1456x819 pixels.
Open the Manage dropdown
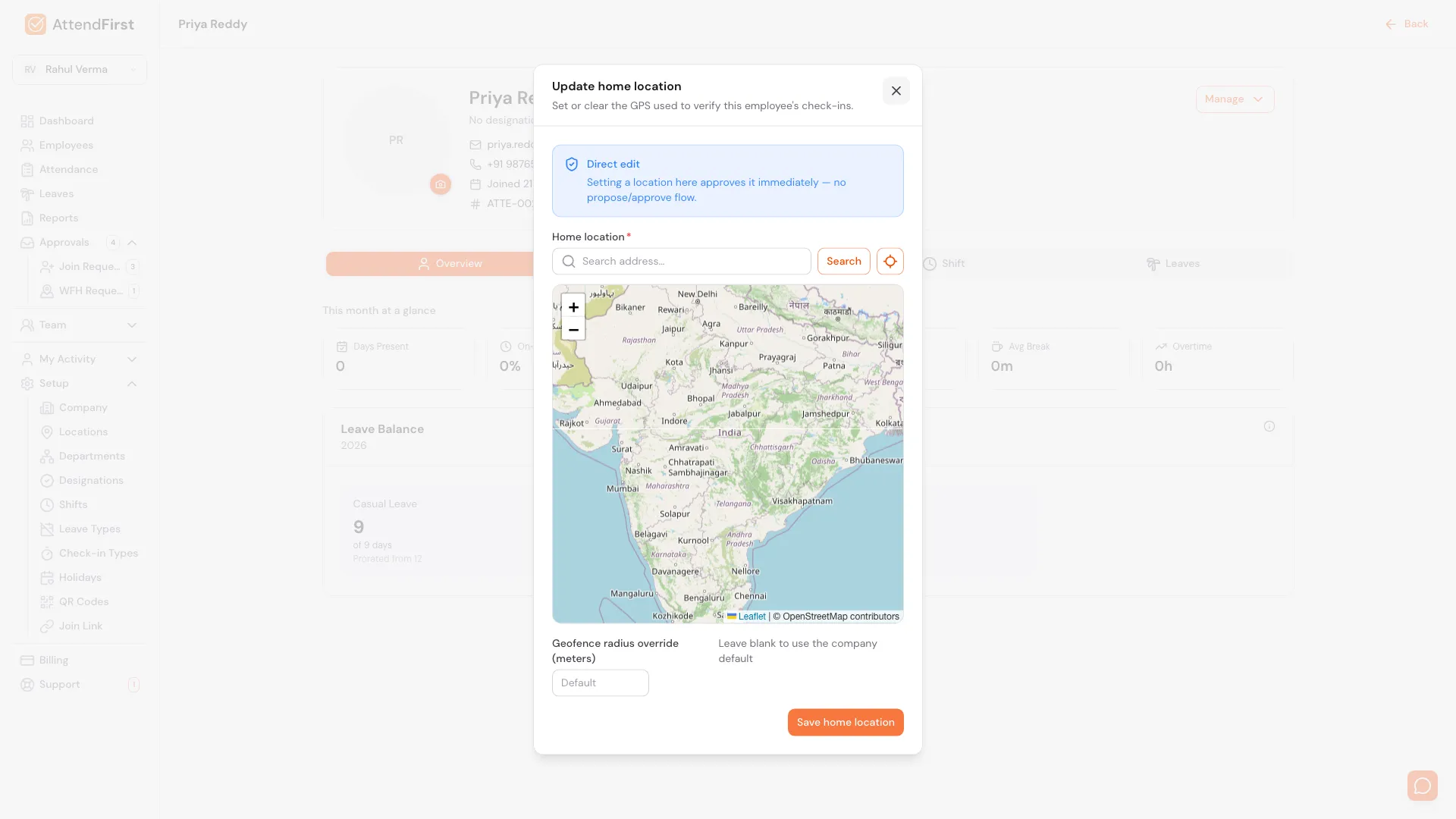(x=1235, y=99)
